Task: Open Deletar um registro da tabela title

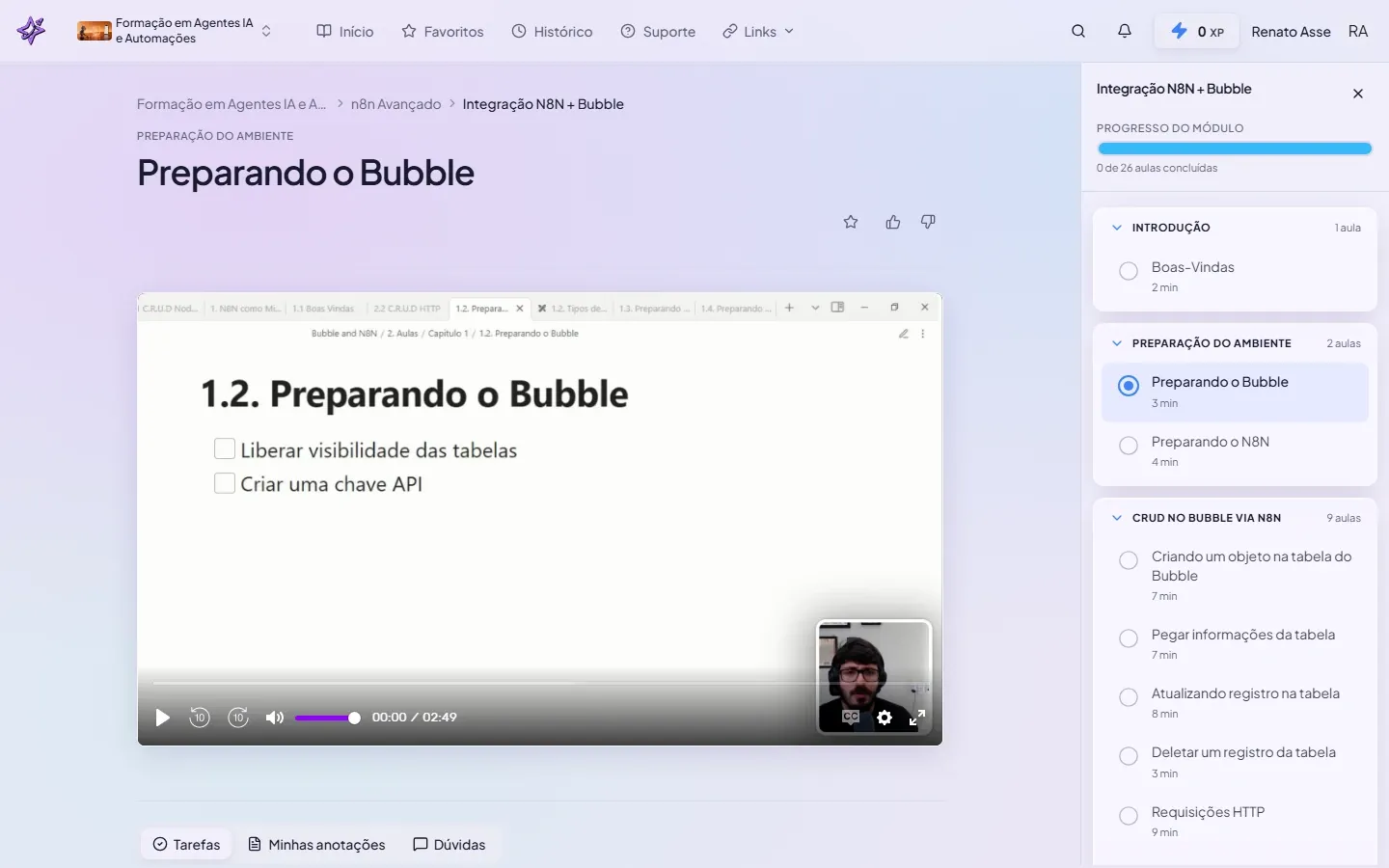Action: [x=1243, y=752]
